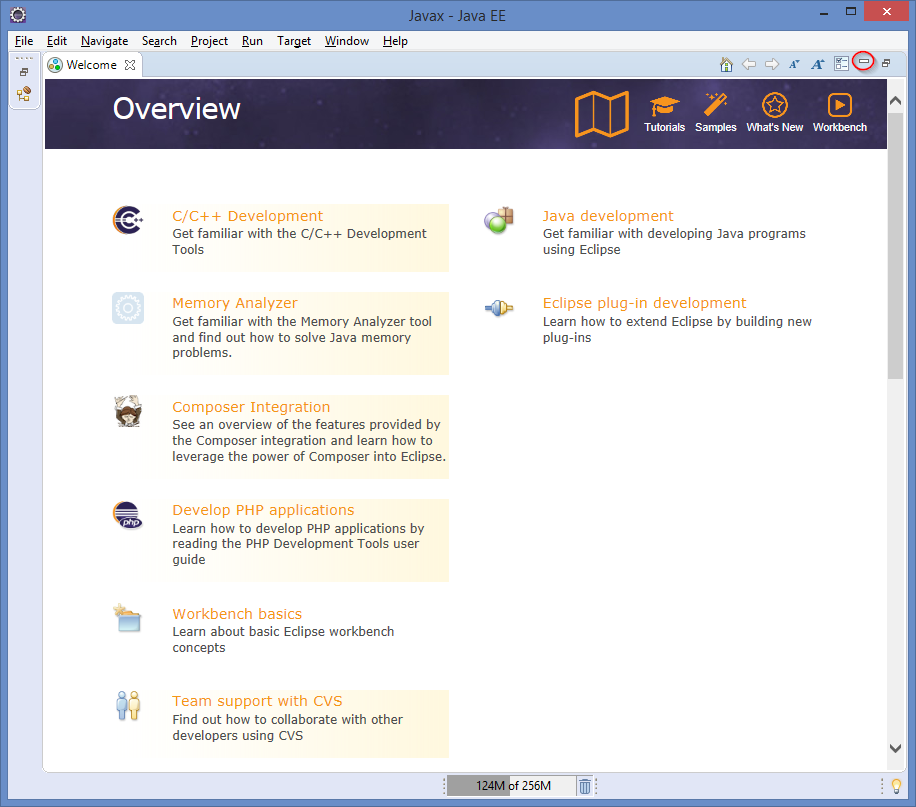This screenshot has height=807, width=916.
Task: Open the Type Hierarchy icon in left trim
Action: tap(24, 94)
